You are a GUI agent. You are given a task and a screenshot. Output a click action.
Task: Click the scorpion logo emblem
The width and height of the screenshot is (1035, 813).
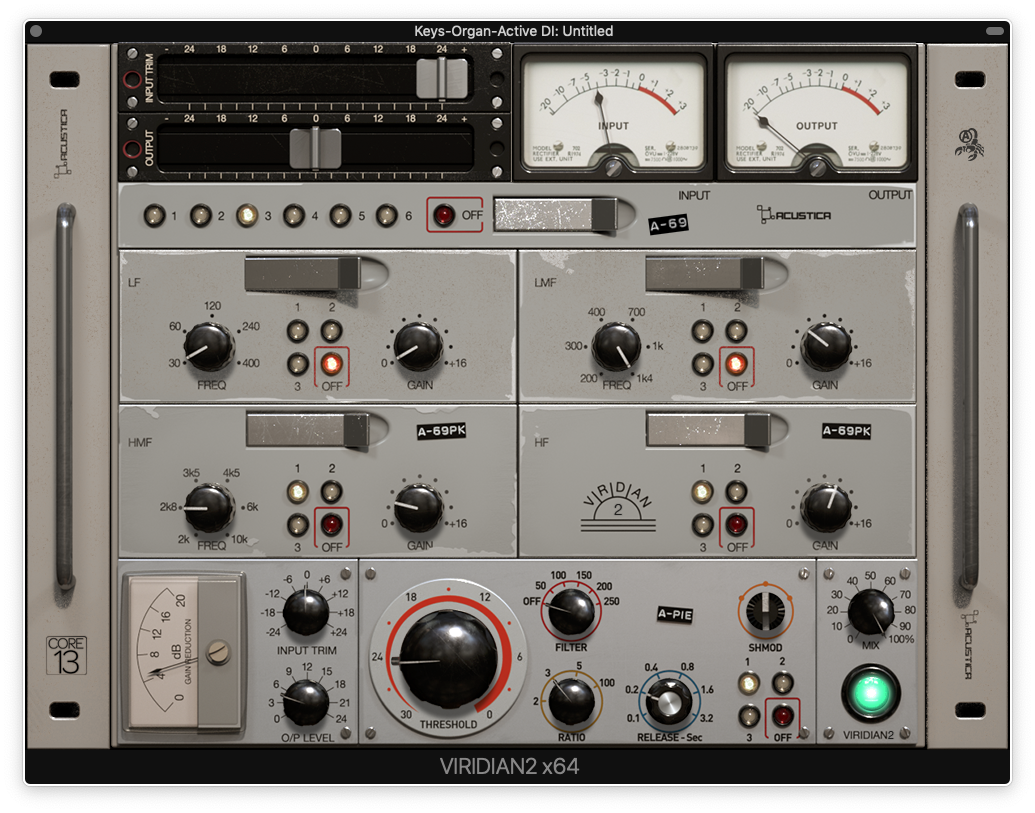point(968,145)
